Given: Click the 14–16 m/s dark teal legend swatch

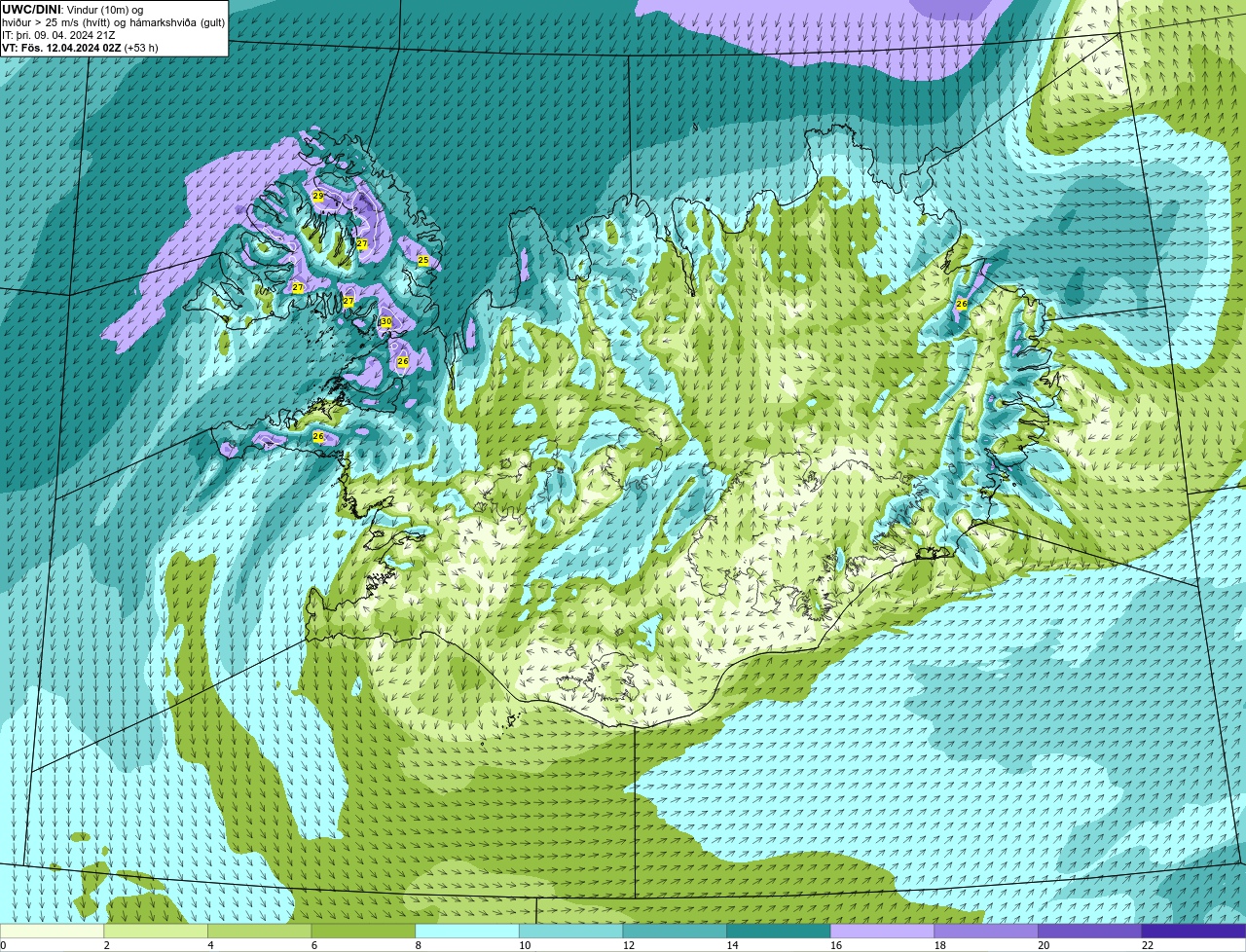Looking at the screenshot, I should (779, 931).
